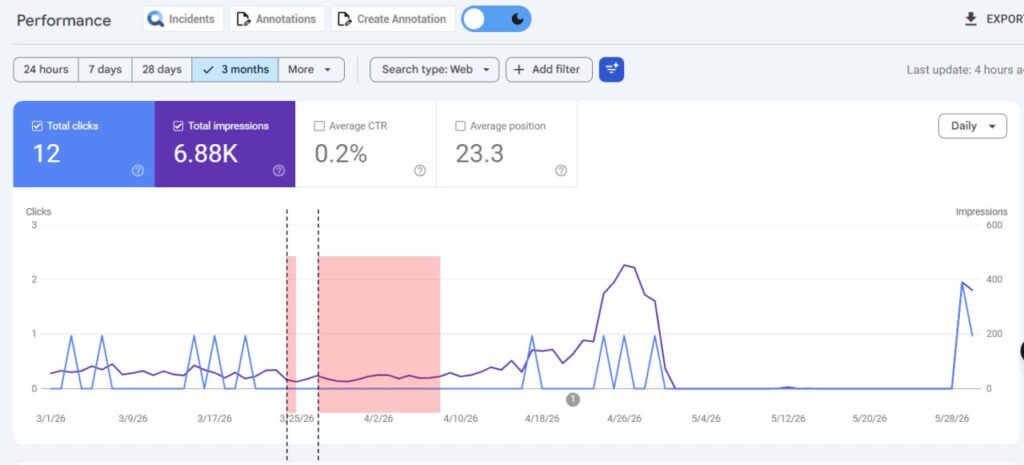Toggle the dark mode switch
Screen dimensions: 1024x465
pyautogui.click(x=496, y=19)
